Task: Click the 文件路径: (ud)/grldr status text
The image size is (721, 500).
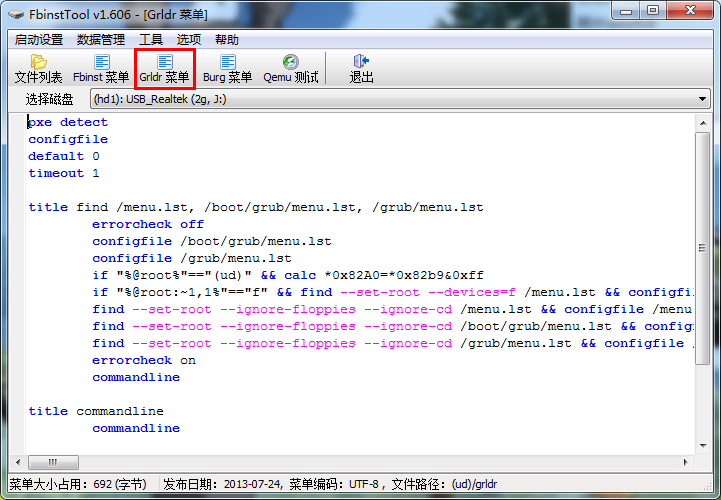Action: pos(444,484)
